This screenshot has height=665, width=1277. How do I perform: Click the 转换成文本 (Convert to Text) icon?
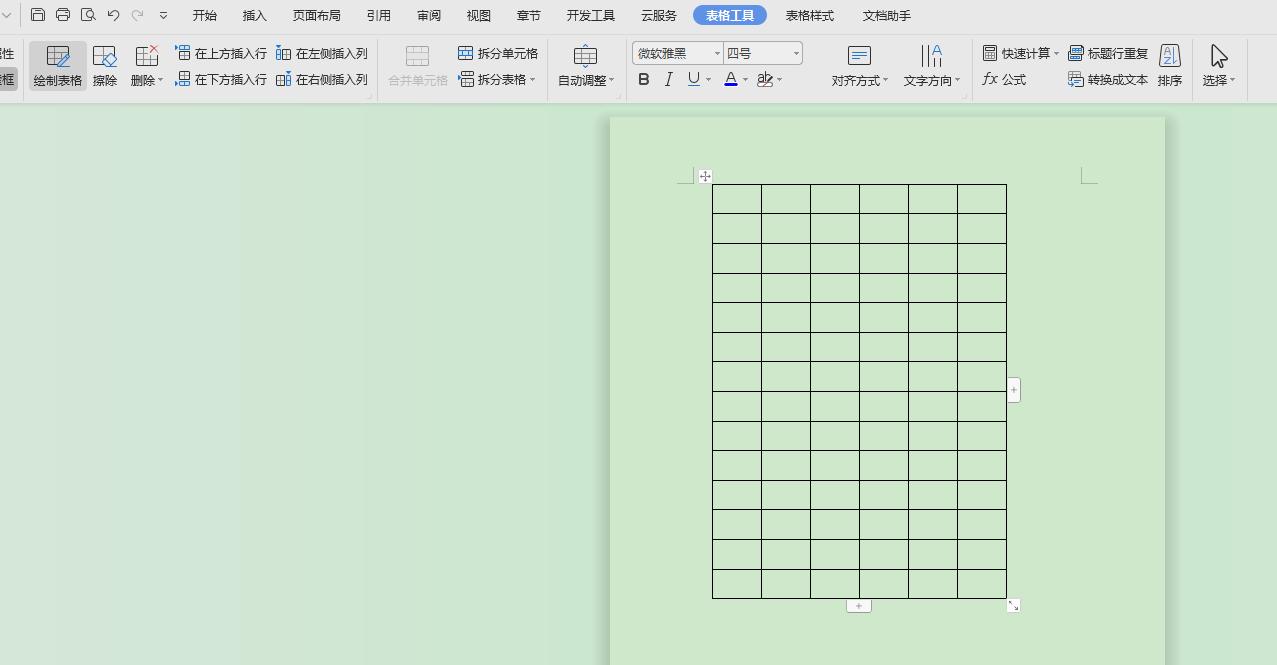[1110, 80]
